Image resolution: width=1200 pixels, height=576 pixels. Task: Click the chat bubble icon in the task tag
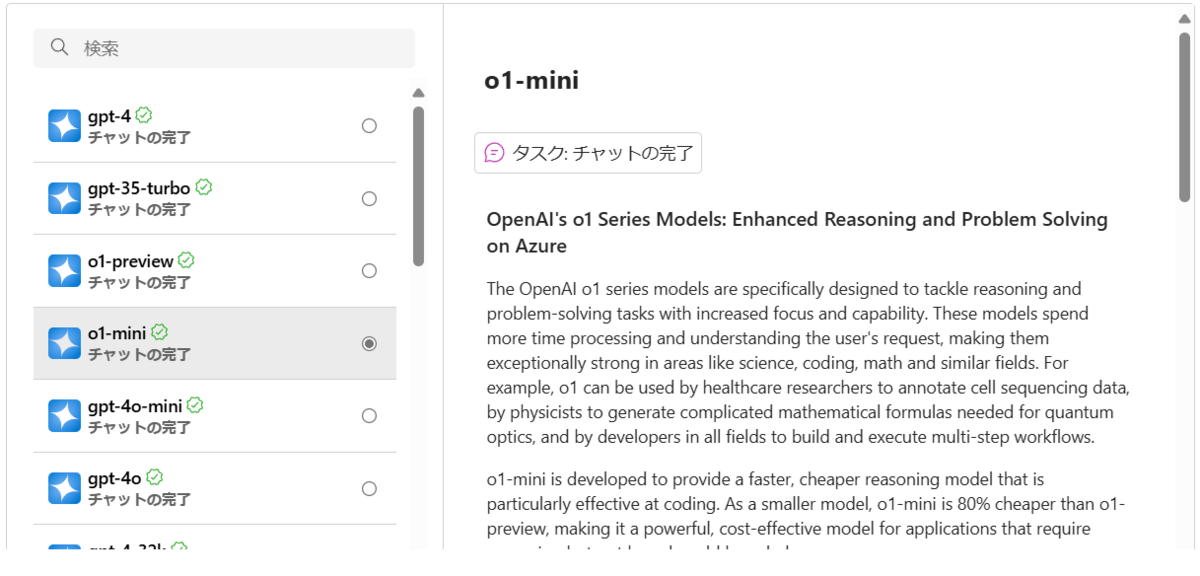click(x=494, y=153)
